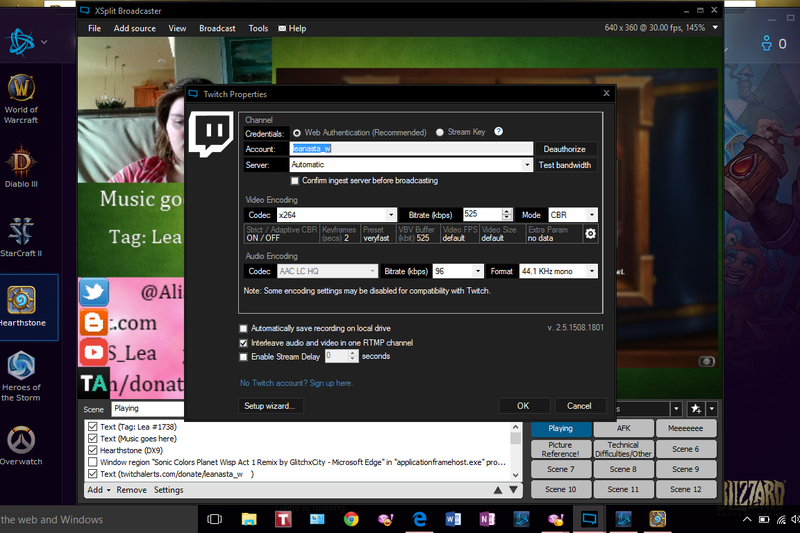Uncheck Interleave audio and video option
The width and height of the screenshot is (800, 533).
click(243, 343)
